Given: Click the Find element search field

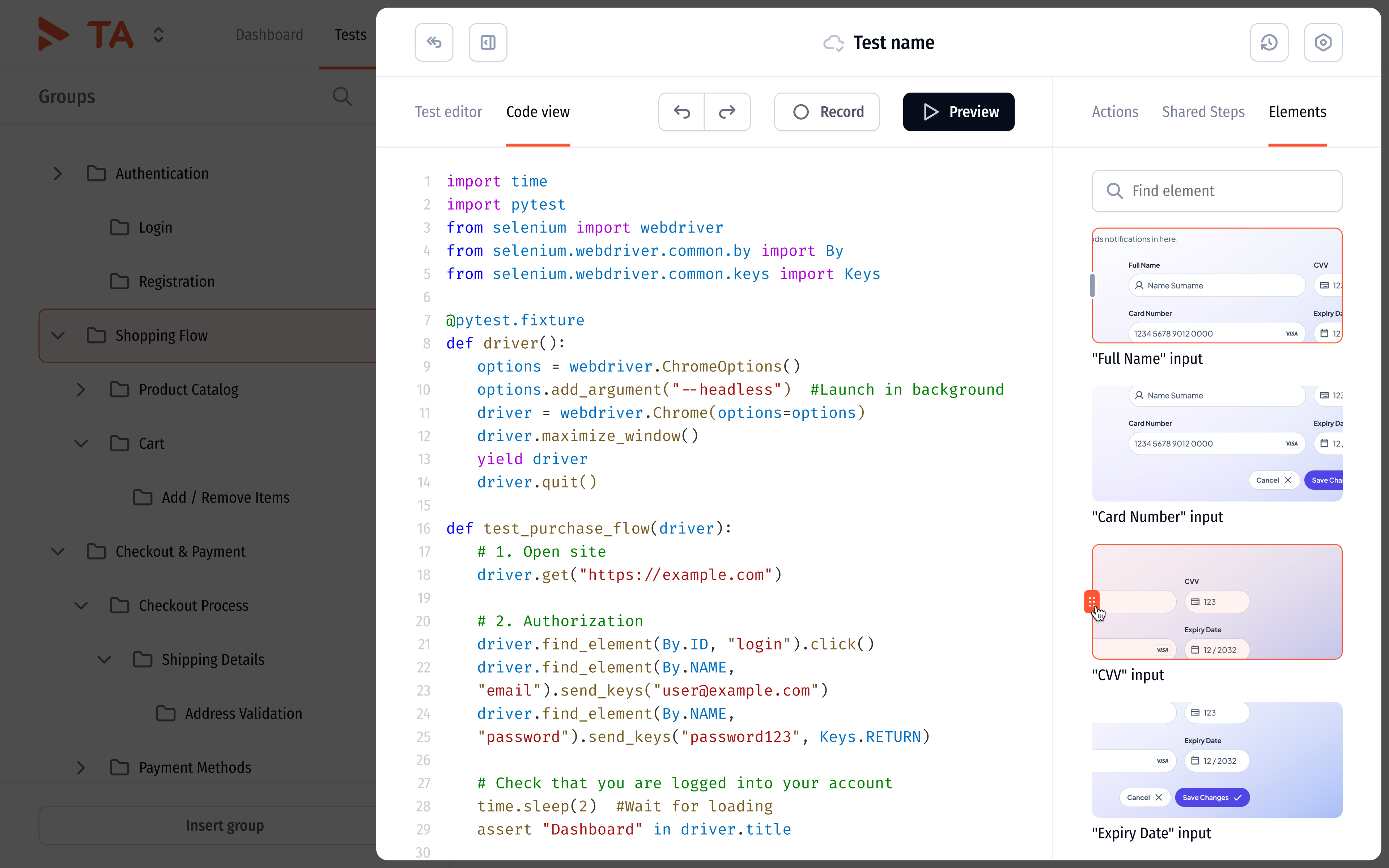Looking at the screenshot, I should coord(1217,191).
